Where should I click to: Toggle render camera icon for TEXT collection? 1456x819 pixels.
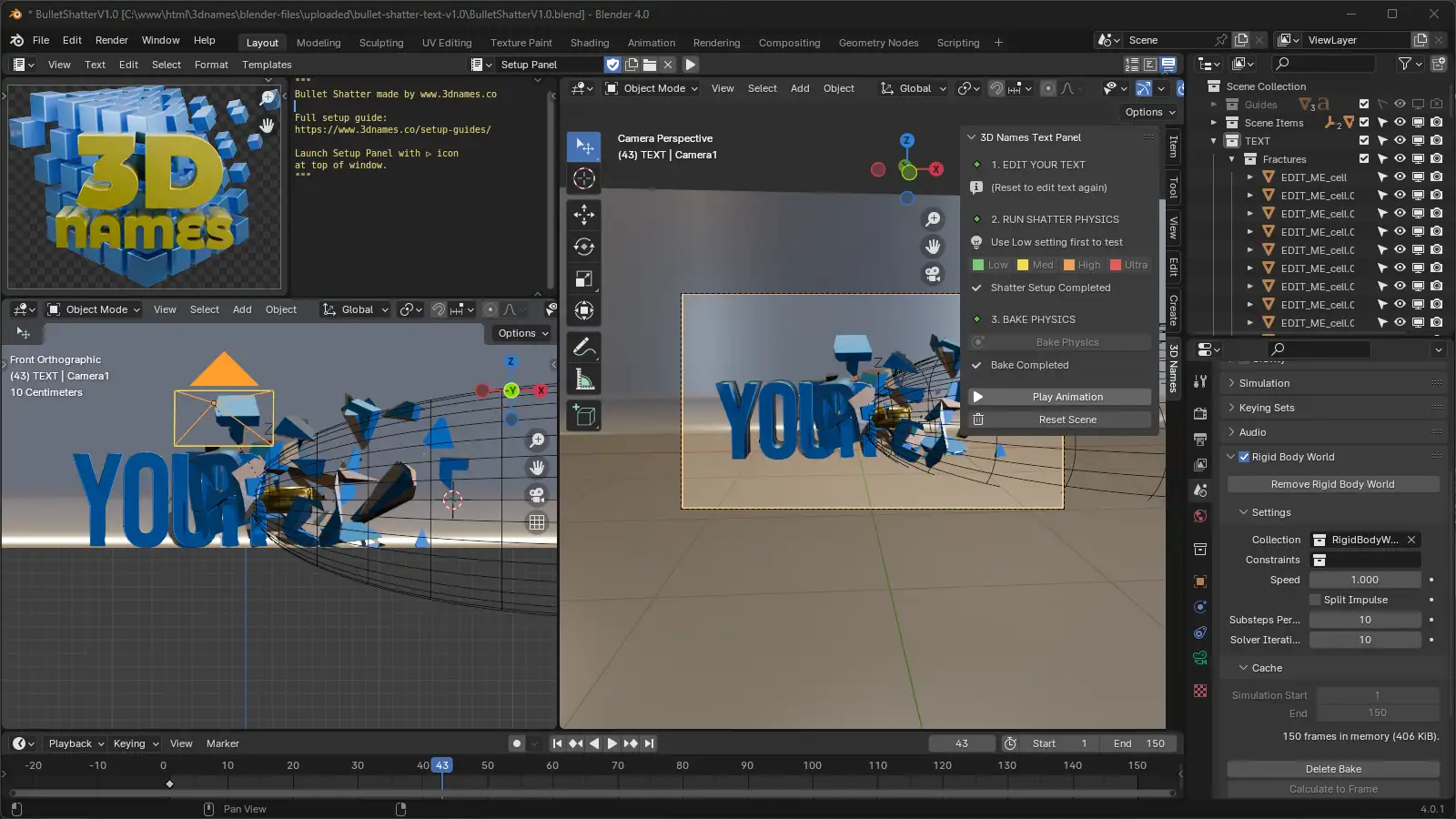[1436, 140]
